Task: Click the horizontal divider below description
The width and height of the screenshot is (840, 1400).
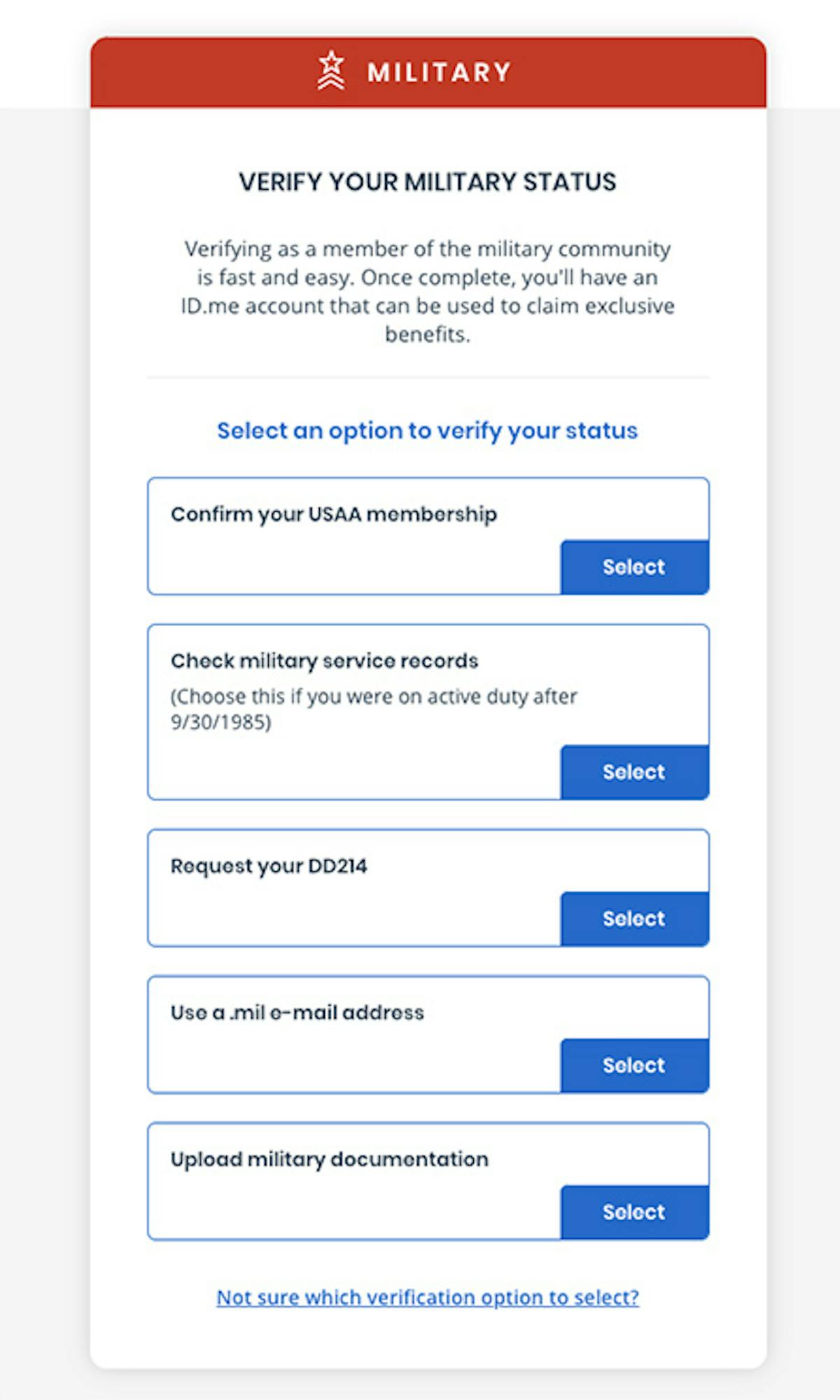Action: tap(428, 377)
